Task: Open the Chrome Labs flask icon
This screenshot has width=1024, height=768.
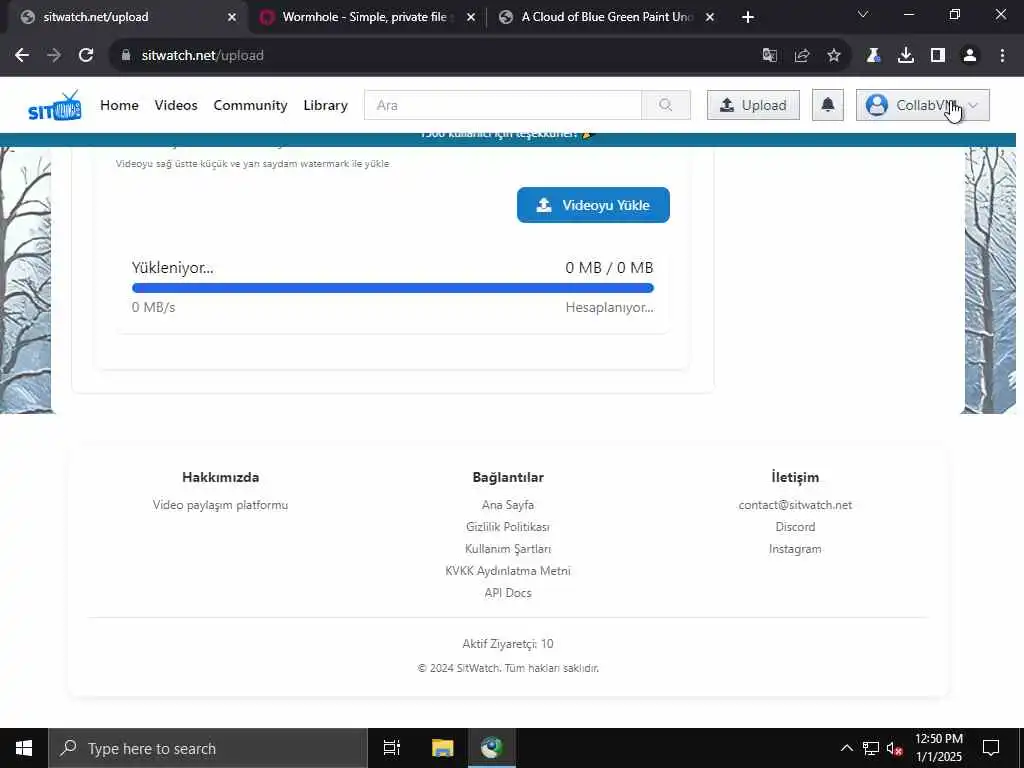Action: click(x=873, y=56)
